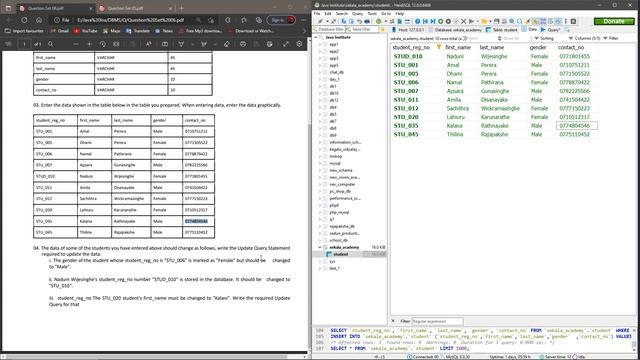Expand the school_db database node
The width and height of the screenshot is (640, 360).
tap(320, 240)
